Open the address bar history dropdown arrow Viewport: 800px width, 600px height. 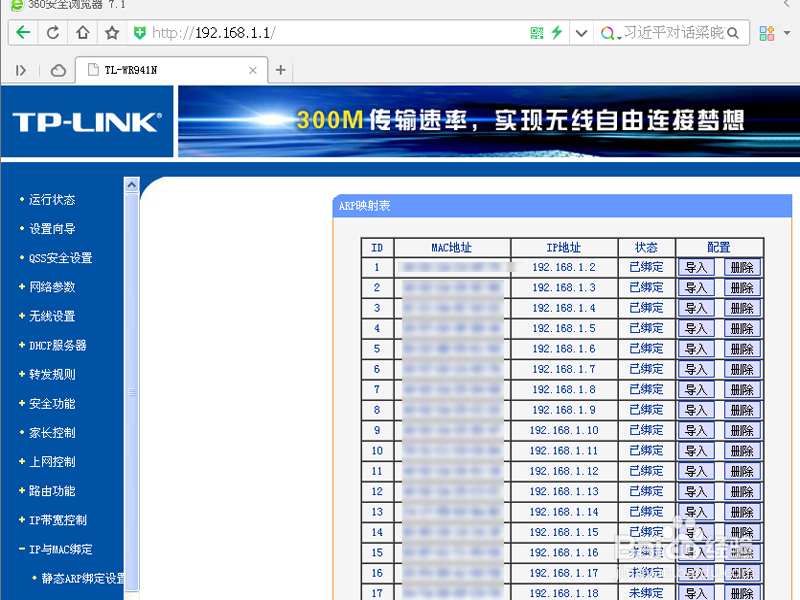click(581, 32)
